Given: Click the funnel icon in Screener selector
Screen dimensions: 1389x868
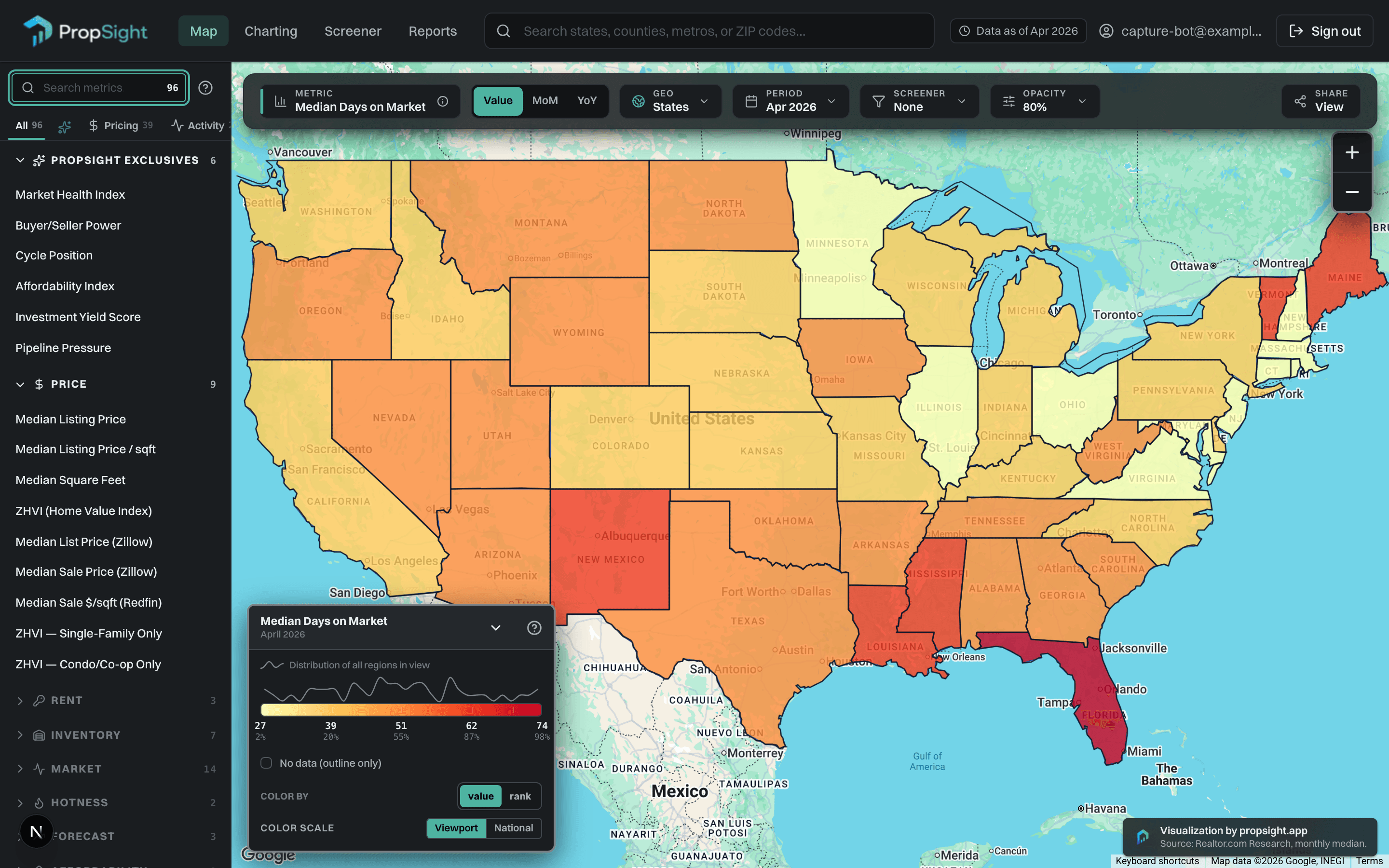Looking at the screenshot, I should coord(878,102).
